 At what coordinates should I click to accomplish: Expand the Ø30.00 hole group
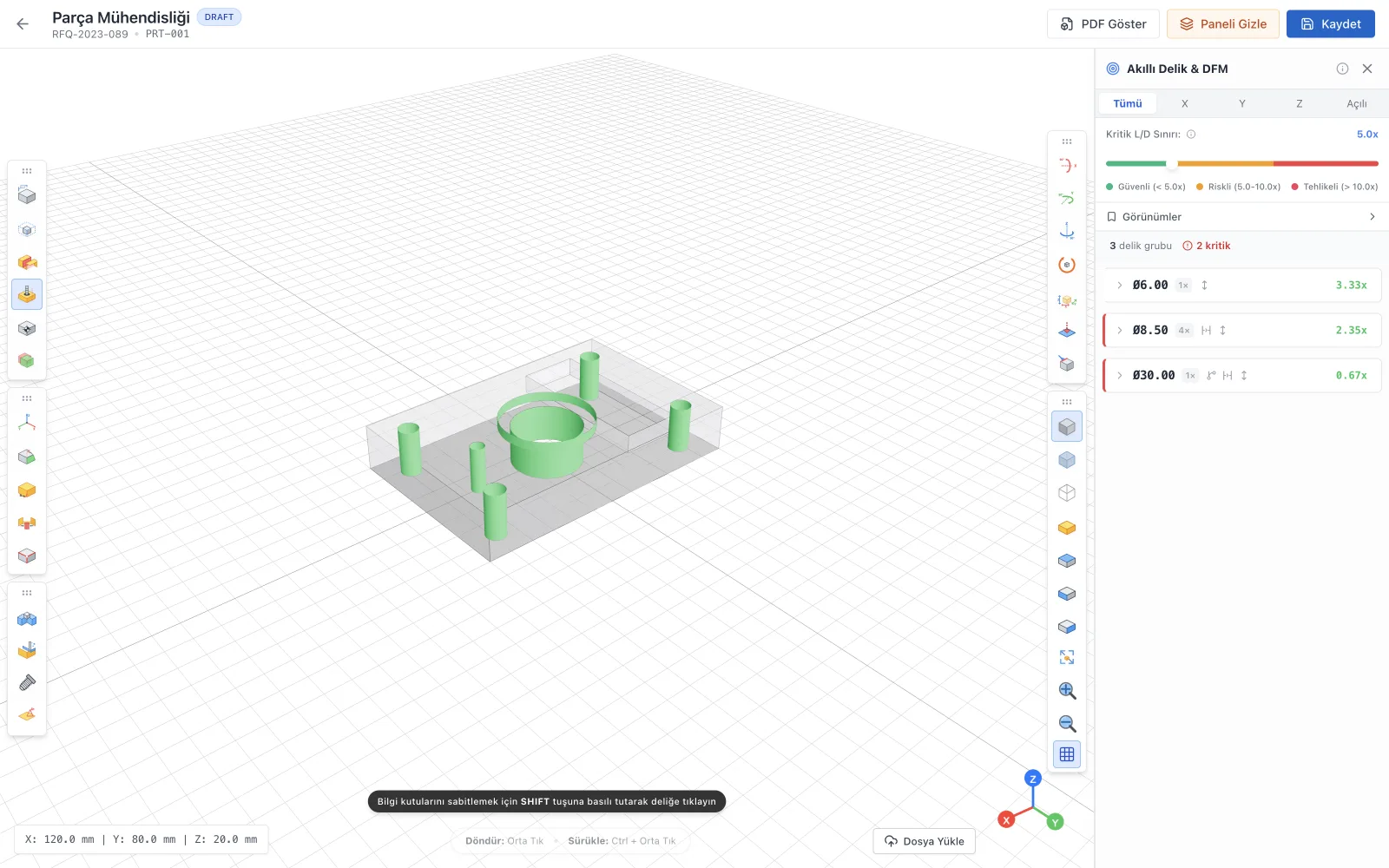click(x=1120, y=375)
